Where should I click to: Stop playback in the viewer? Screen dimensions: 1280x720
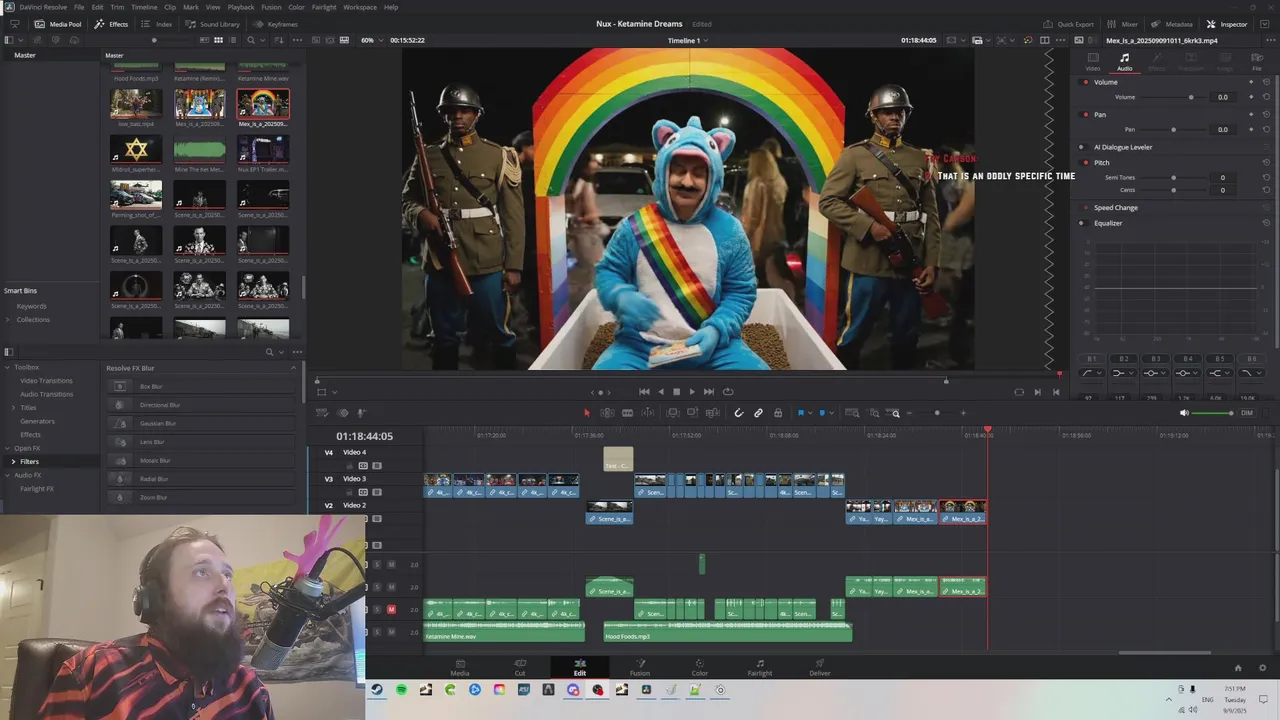point(676,392)
